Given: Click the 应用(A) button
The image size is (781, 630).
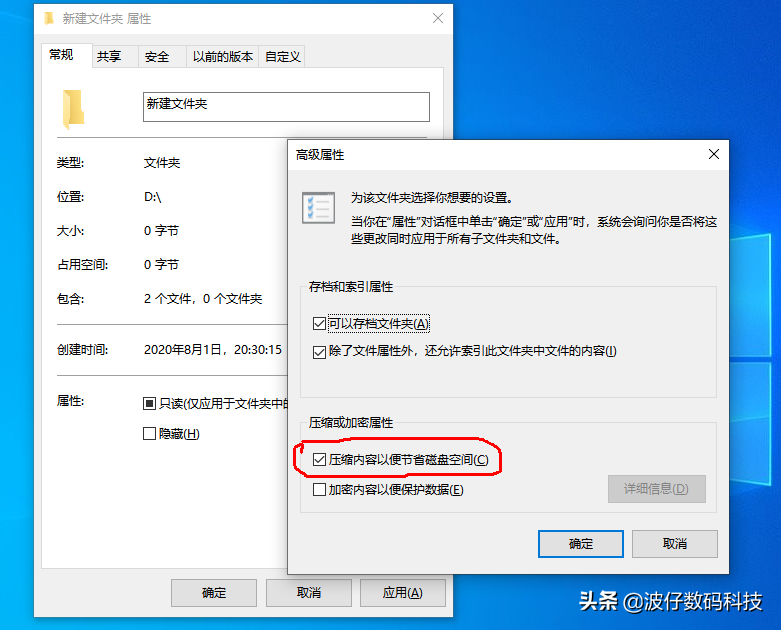Looking at the screenshot, I should (402, 593).
